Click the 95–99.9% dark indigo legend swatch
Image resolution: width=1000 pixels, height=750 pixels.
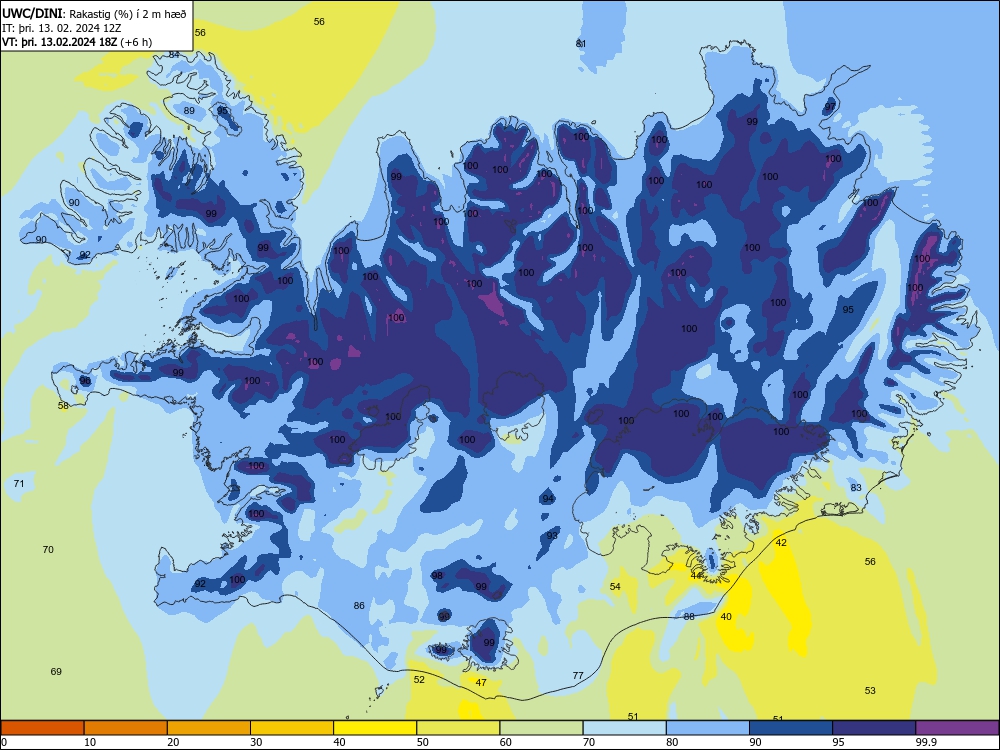[874, 728]
